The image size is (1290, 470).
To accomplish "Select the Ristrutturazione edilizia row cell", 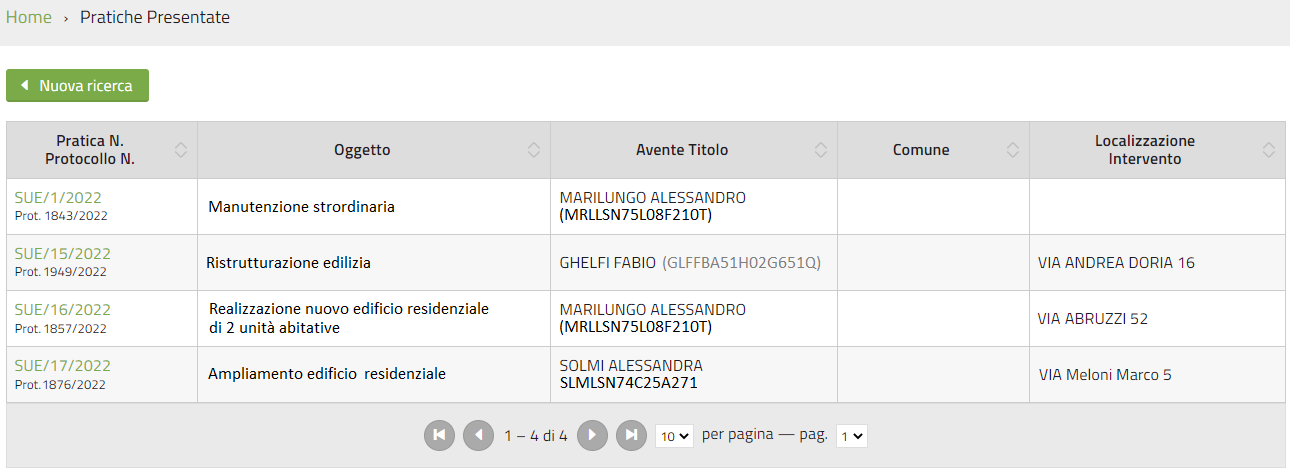I will 374,263.
